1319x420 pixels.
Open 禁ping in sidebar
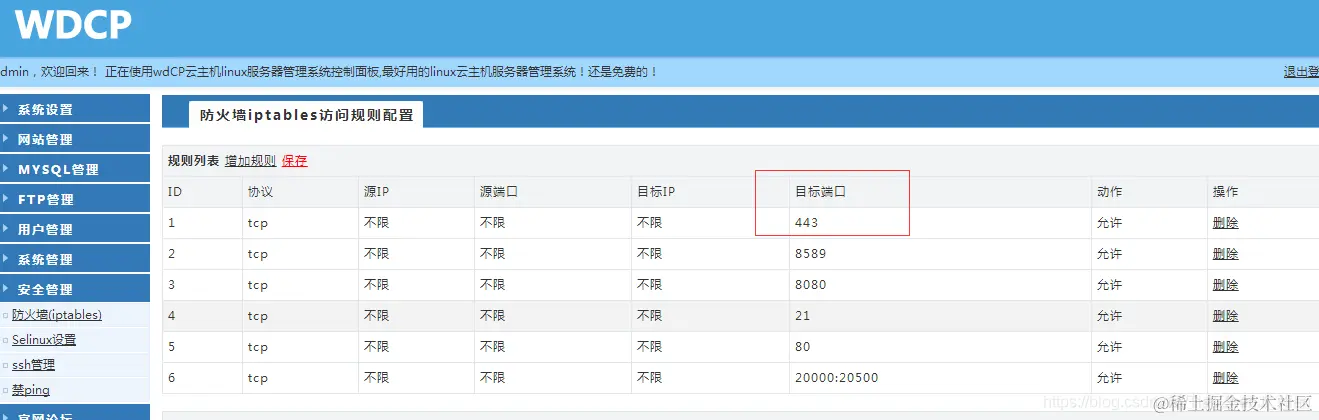[31, 390]
